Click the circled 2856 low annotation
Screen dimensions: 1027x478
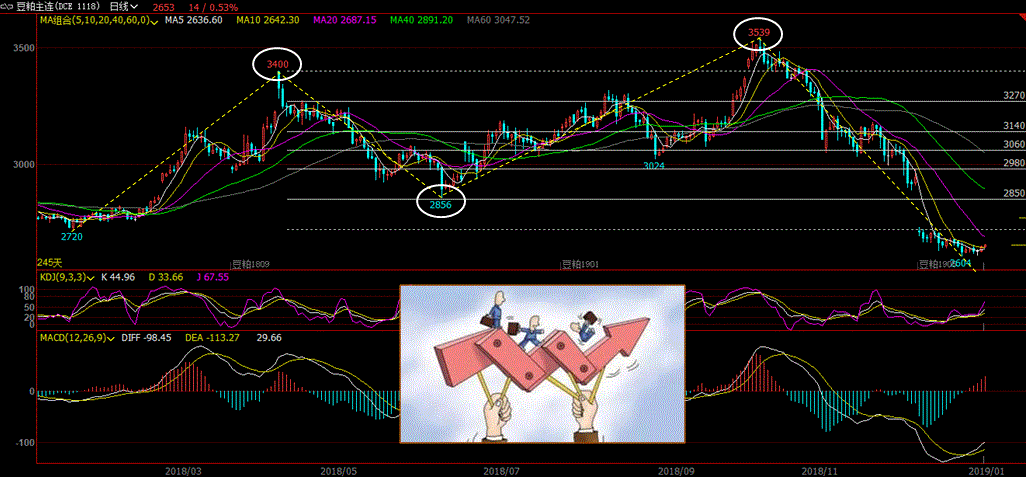[x=440, y=202]
